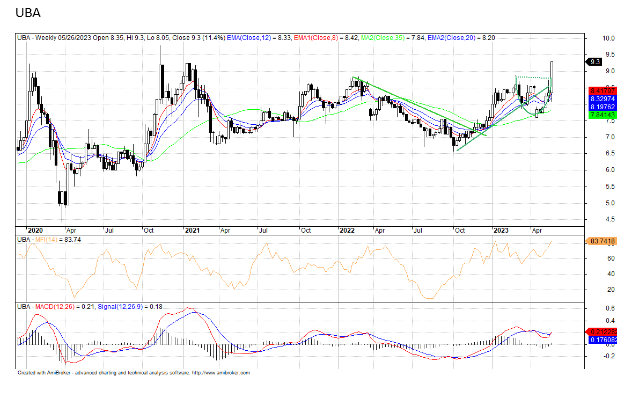Click the 2020 year label on time axis
The height and width of the screenshot is (404, 629).
35,231
